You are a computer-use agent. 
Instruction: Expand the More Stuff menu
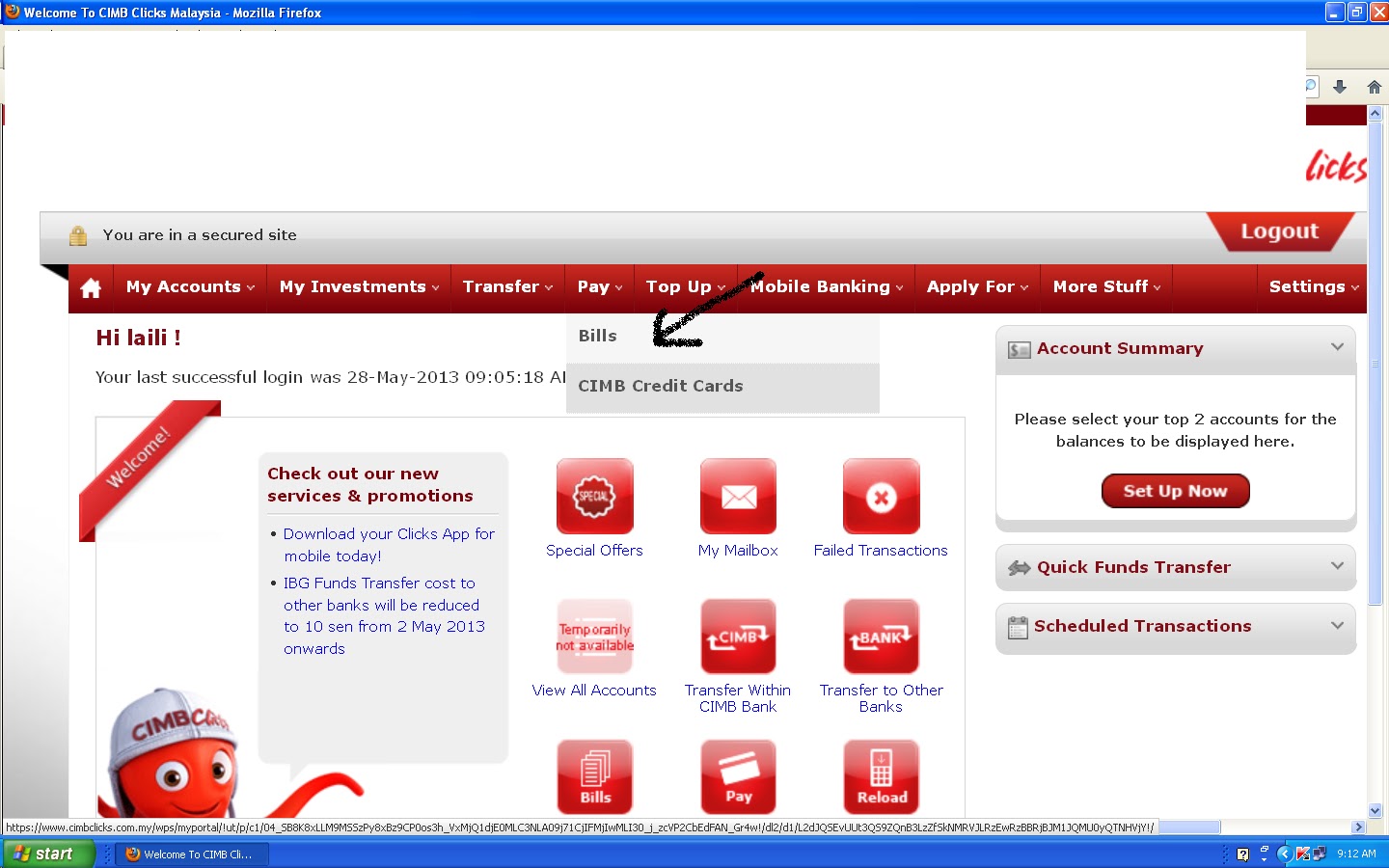(1106, 287)
